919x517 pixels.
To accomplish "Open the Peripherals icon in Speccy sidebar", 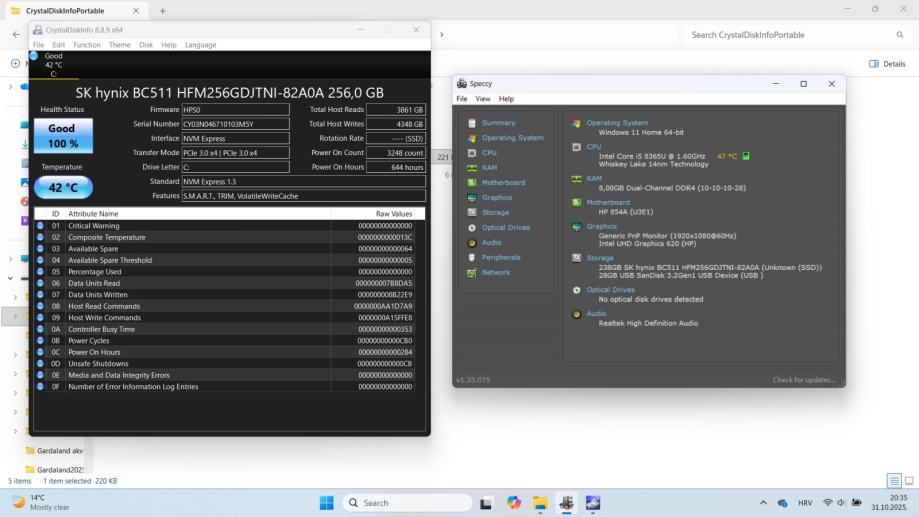I will pos(472,258).
